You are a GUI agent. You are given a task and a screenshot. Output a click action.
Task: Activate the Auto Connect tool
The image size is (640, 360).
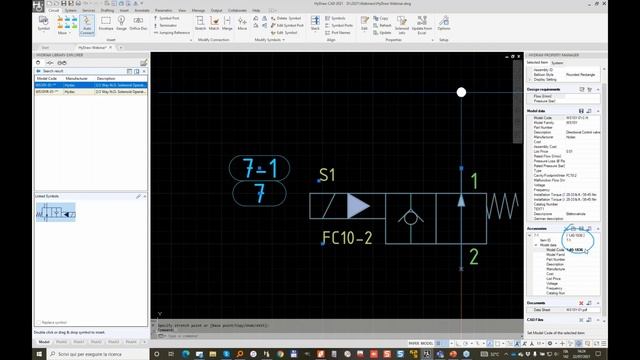87,25
